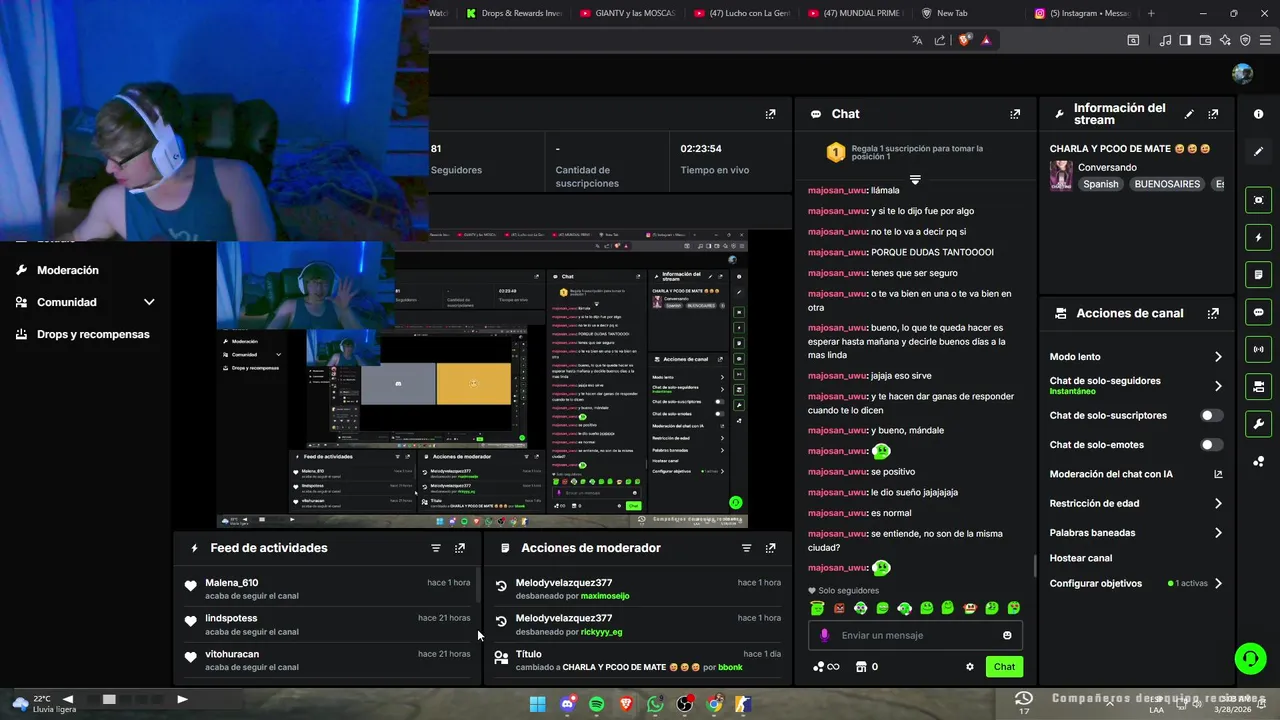
Task: Click the Brave Shields icon in address bar
Action: tap(965, 40)
